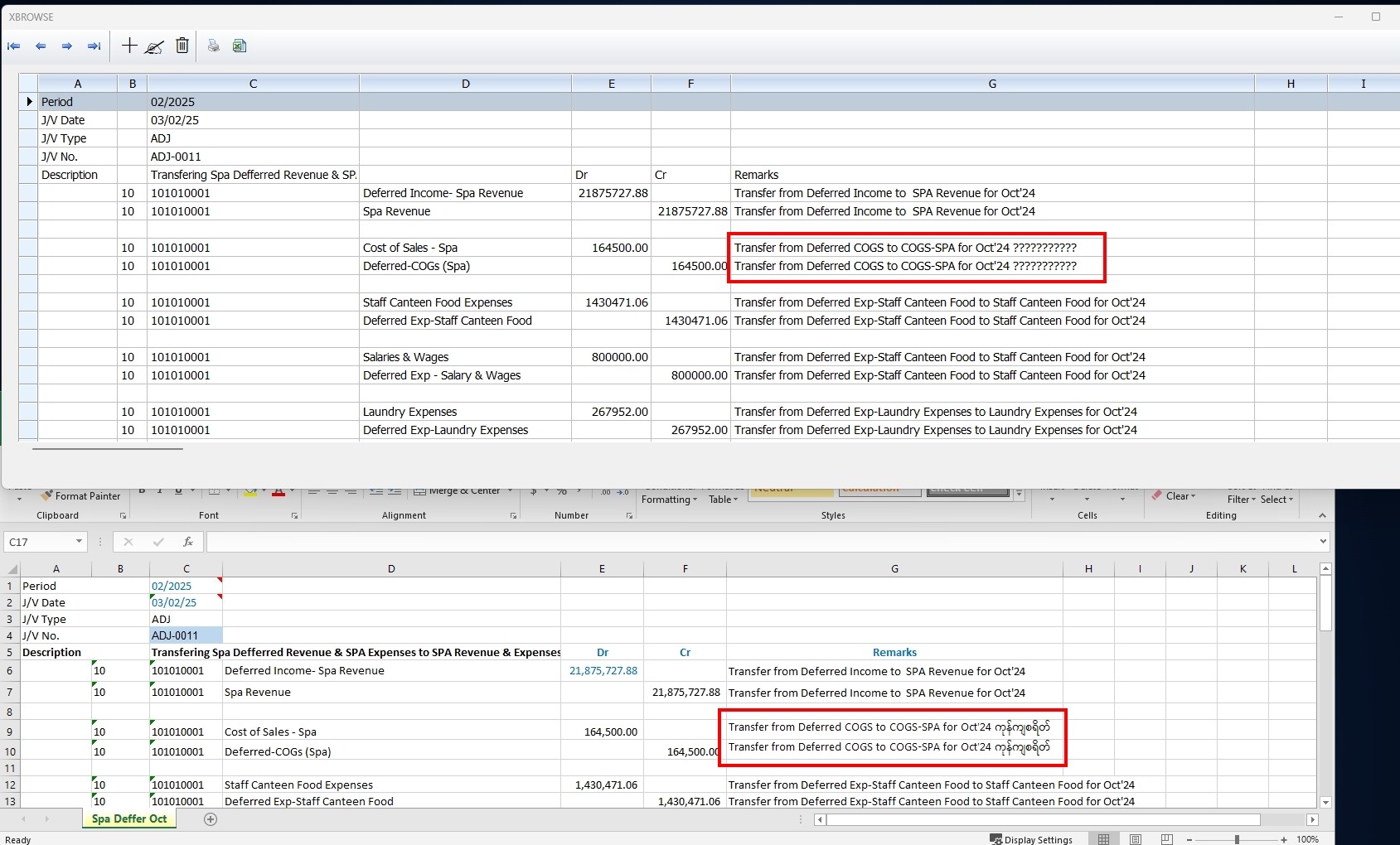Open the font color dropdown arrow

292,490
